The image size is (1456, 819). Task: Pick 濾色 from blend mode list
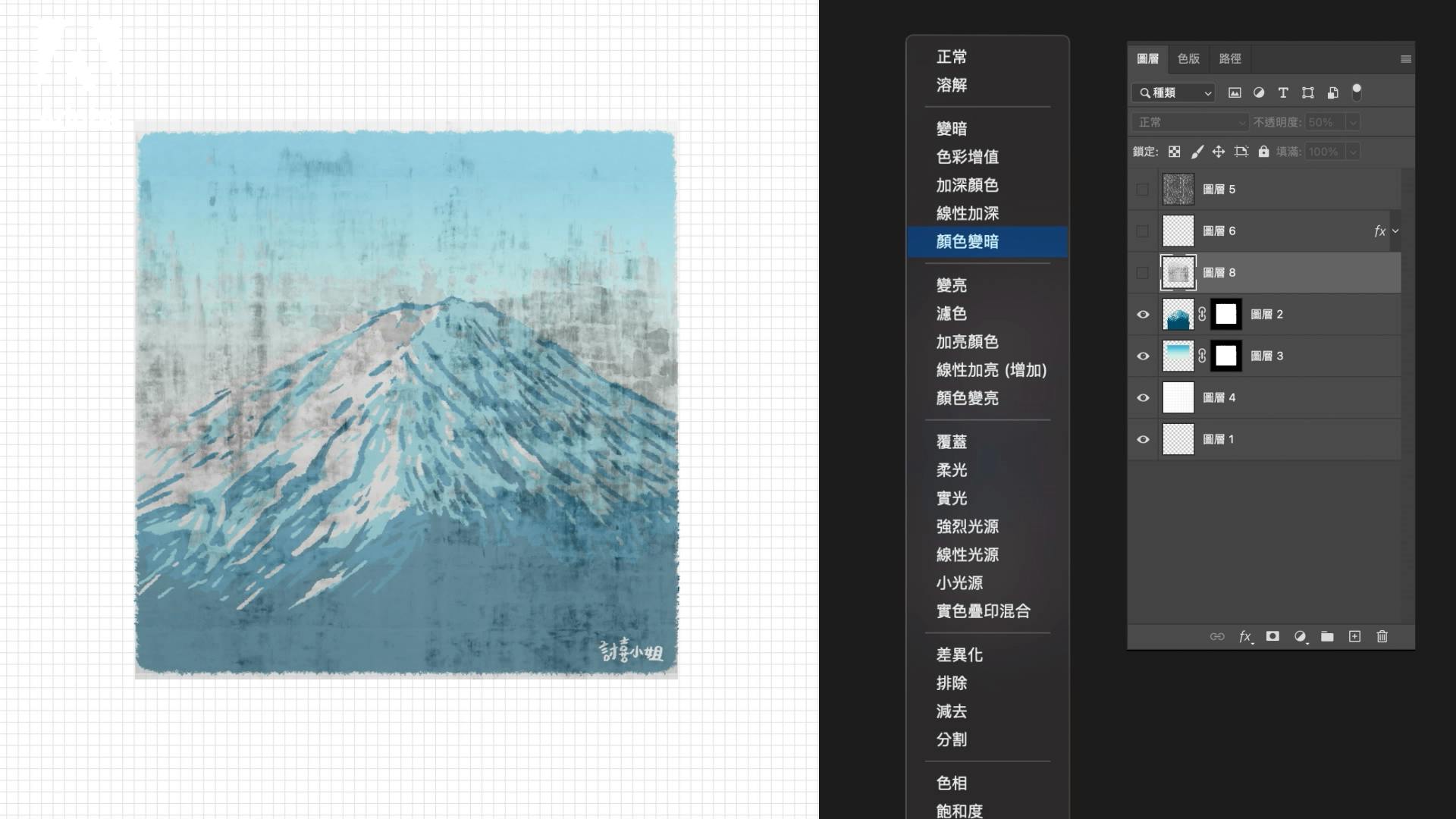[952, 313]
